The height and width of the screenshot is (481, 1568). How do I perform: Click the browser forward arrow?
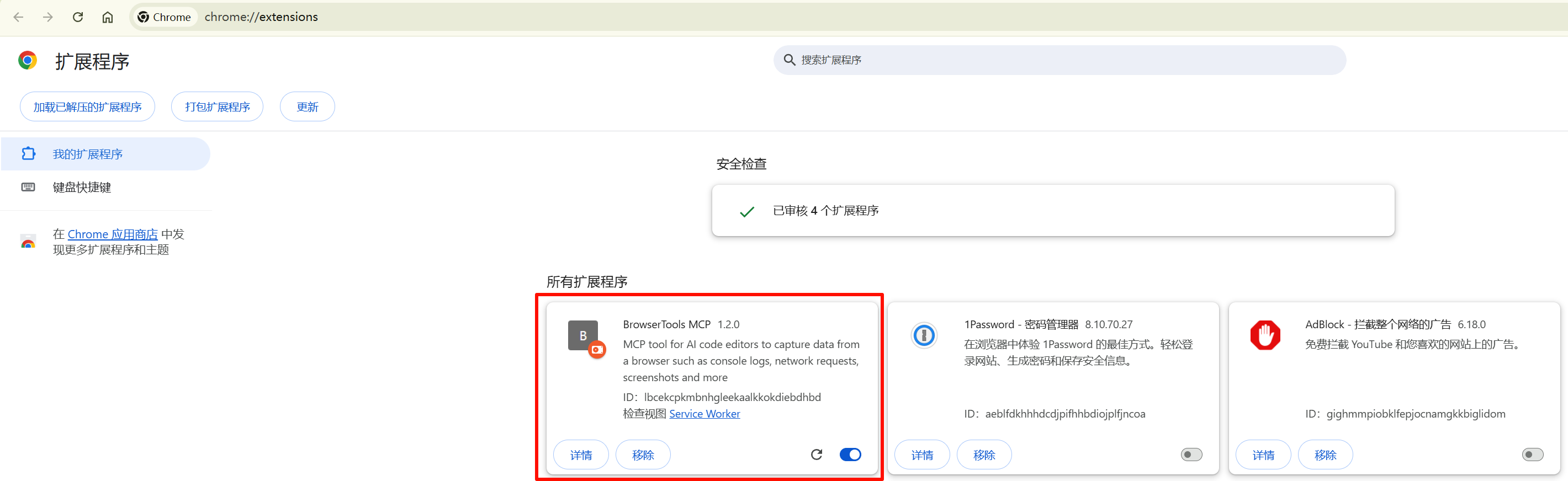[x=48, y=17]
